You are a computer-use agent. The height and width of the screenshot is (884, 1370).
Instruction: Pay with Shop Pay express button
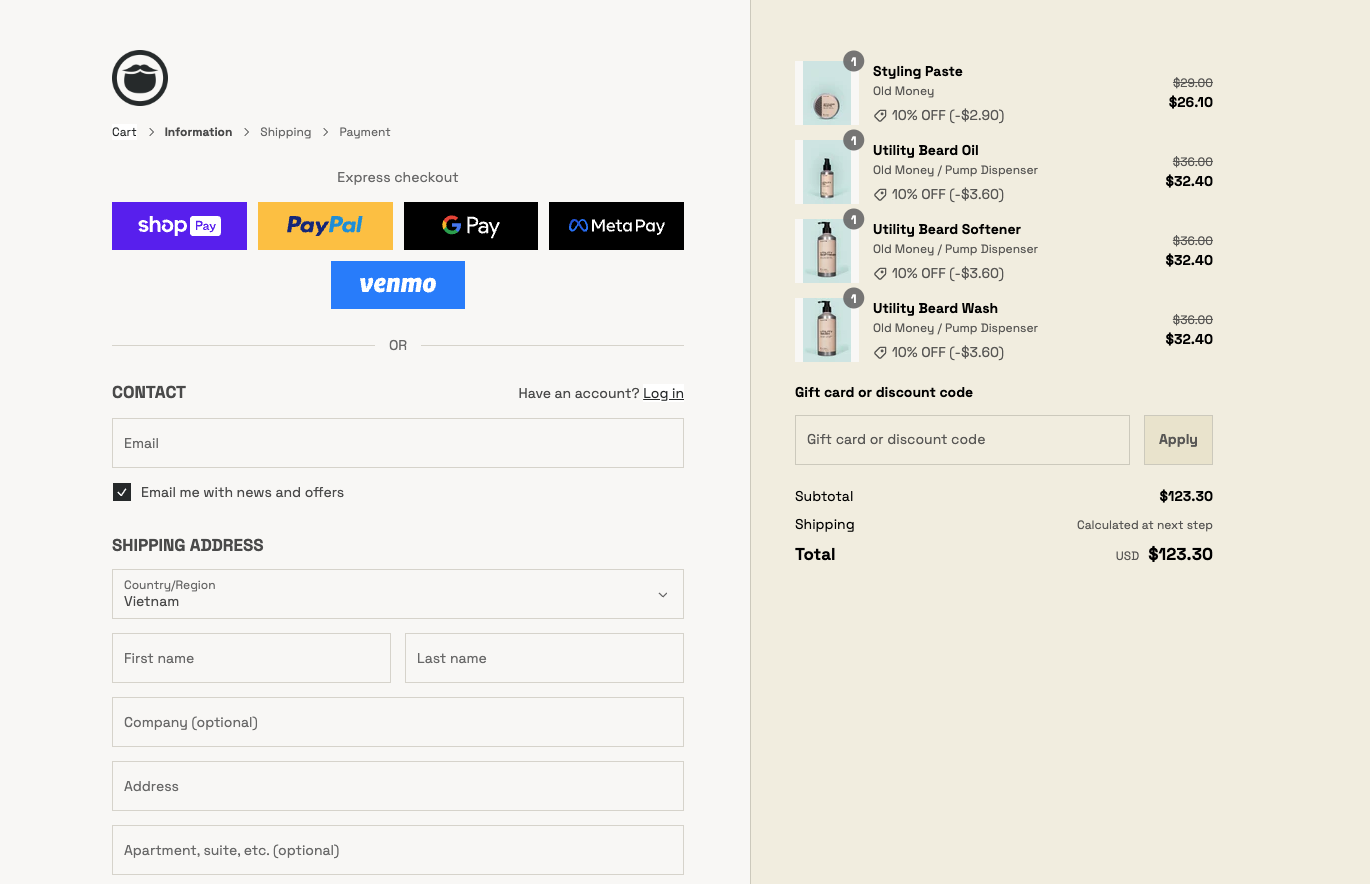pos(179,226)
